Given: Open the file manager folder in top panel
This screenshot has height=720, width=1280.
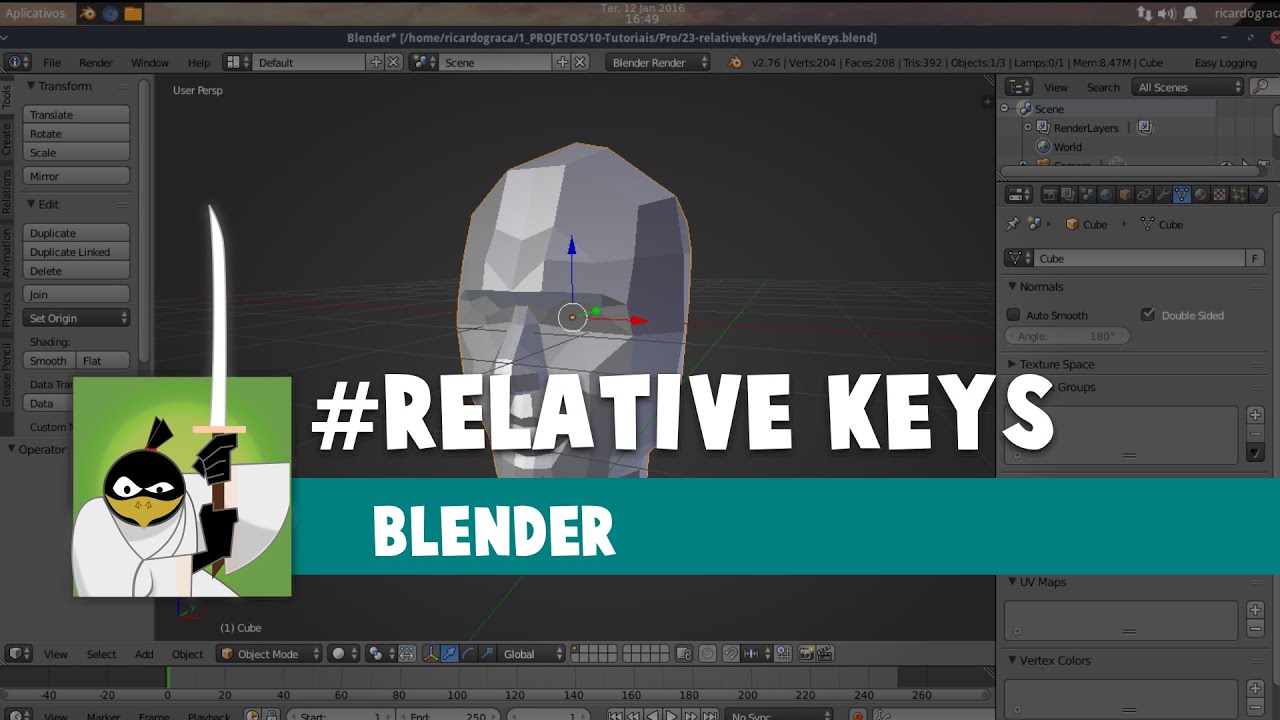Looking at the screenshot, I should (x=132, y=13).
